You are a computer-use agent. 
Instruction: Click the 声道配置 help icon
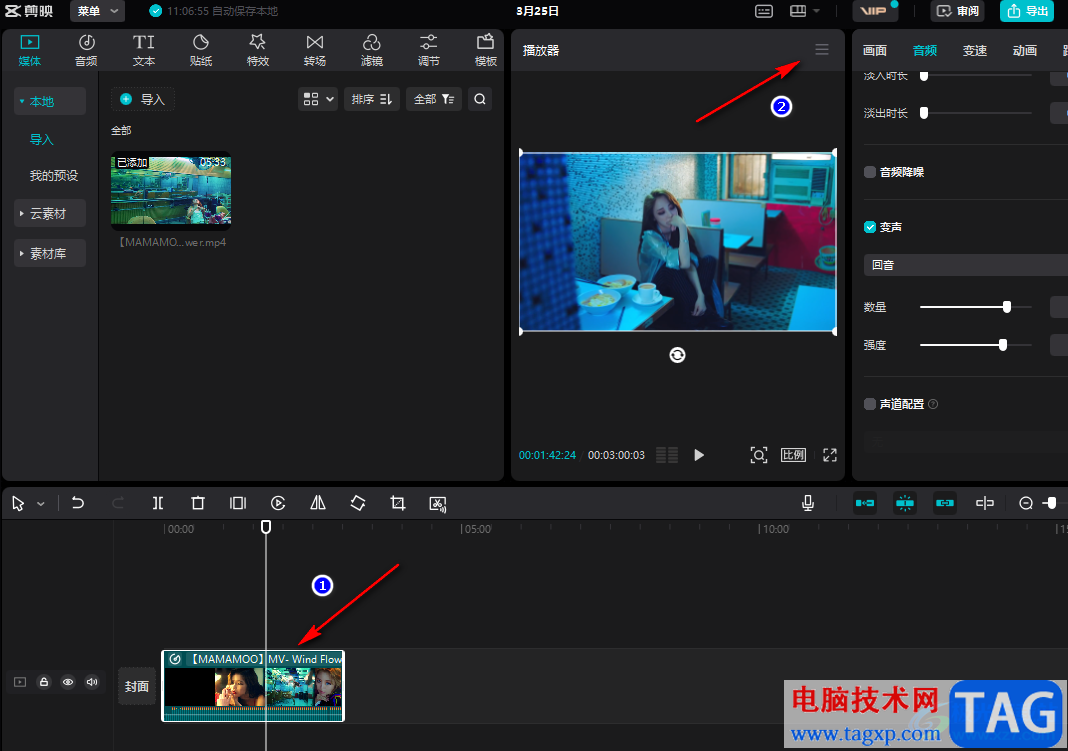point(933,404)
